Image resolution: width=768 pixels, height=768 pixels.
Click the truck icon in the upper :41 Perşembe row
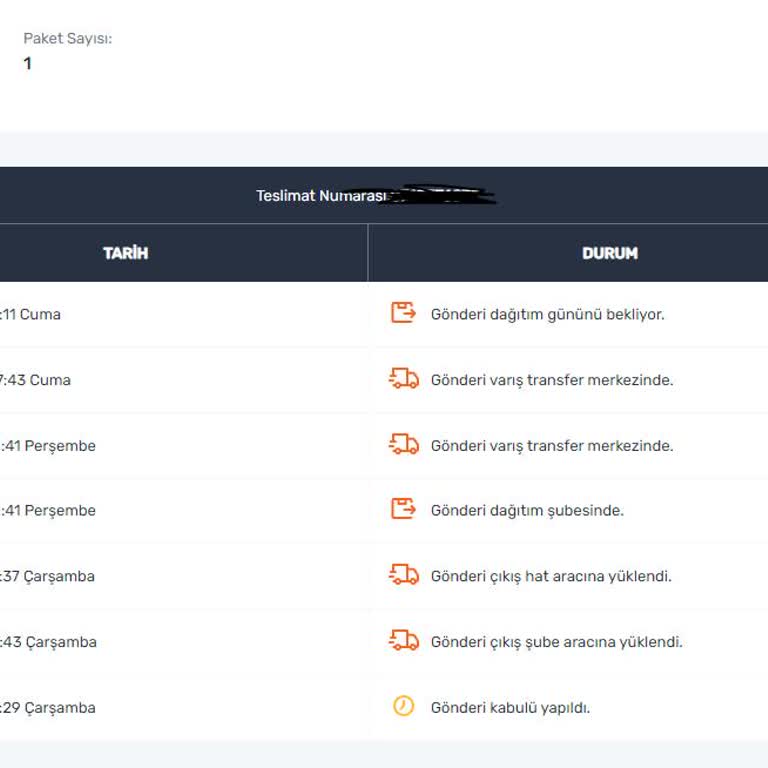(x=404, y=444)
